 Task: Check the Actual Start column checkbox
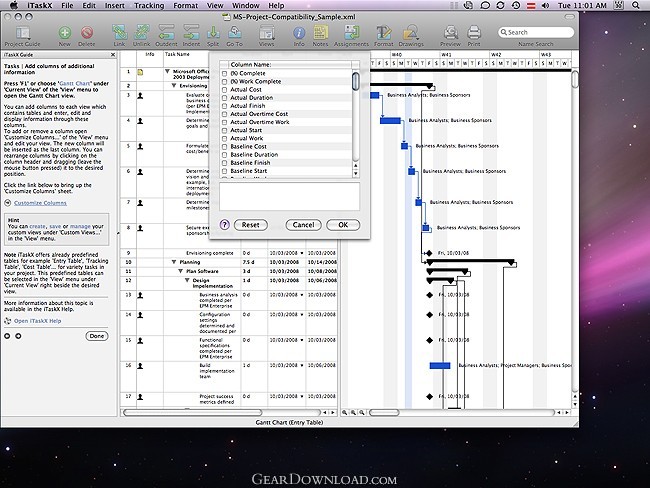point(224,130)
